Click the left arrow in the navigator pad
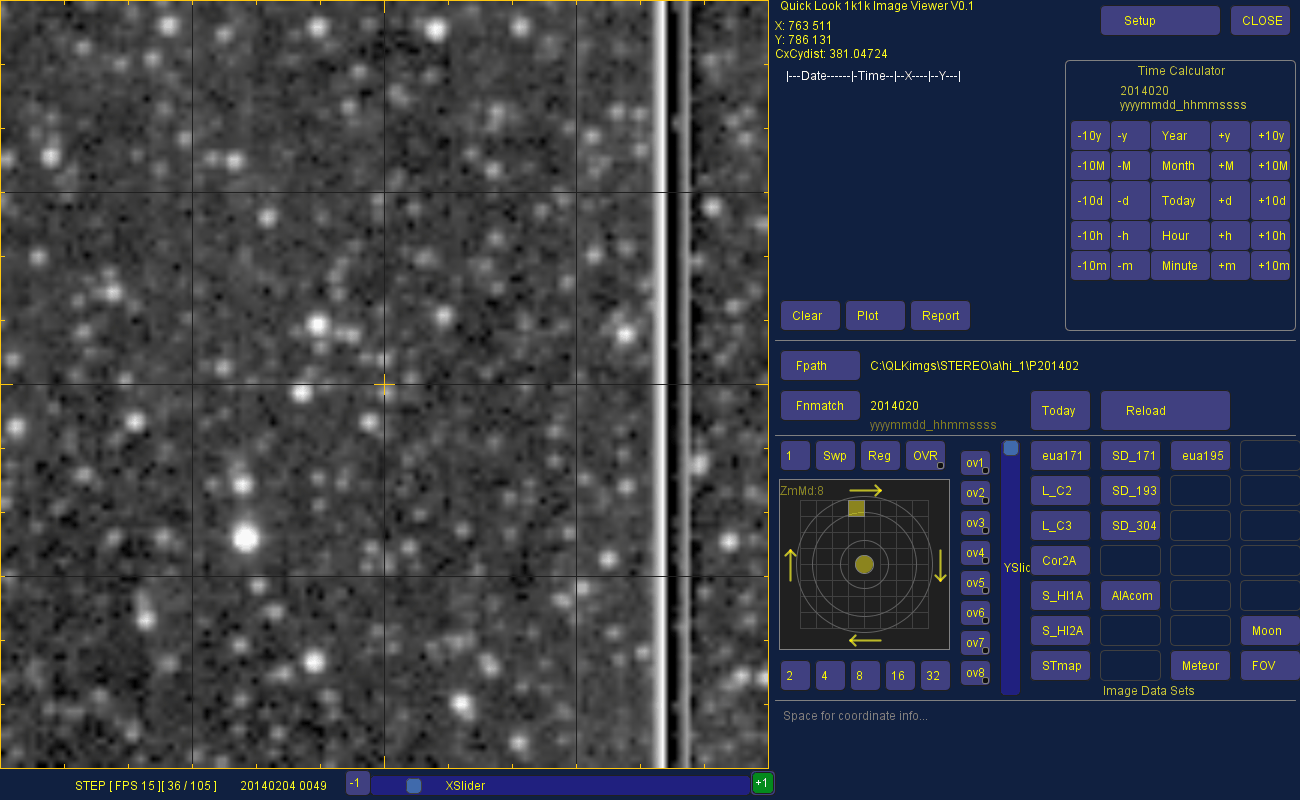The image size is (1300, 800). click(865, 640)
